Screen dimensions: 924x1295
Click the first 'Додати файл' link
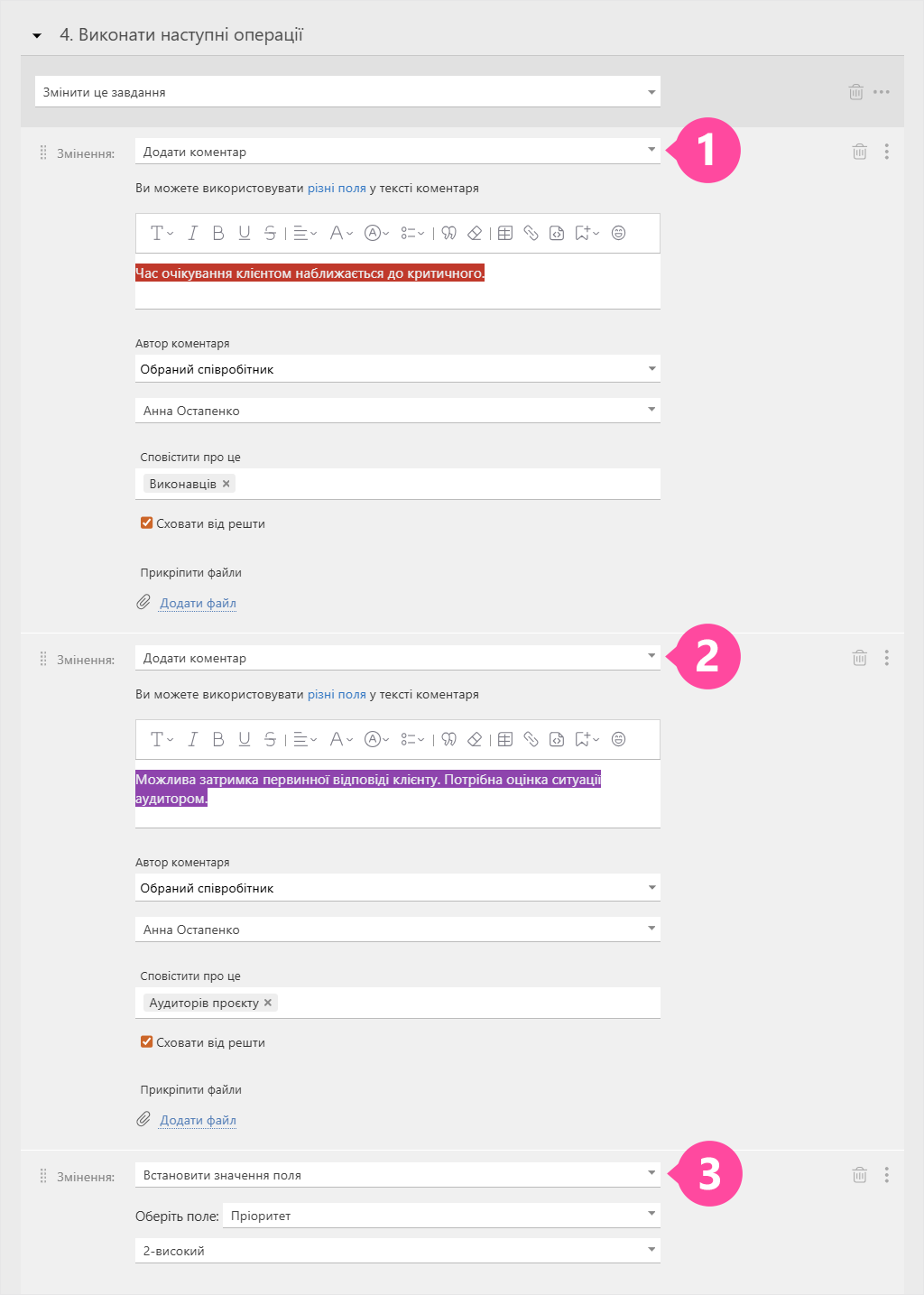[x=198, y=603]
